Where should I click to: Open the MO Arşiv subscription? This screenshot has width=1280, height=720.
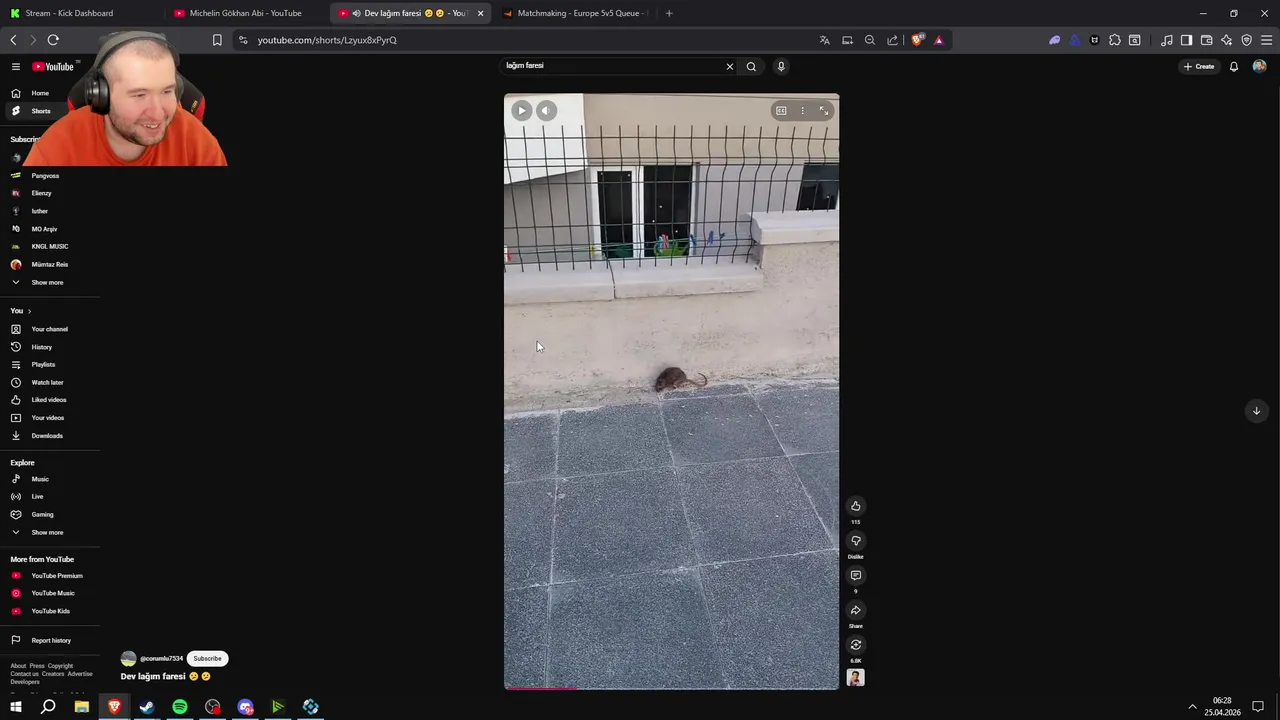pos(44,229)
